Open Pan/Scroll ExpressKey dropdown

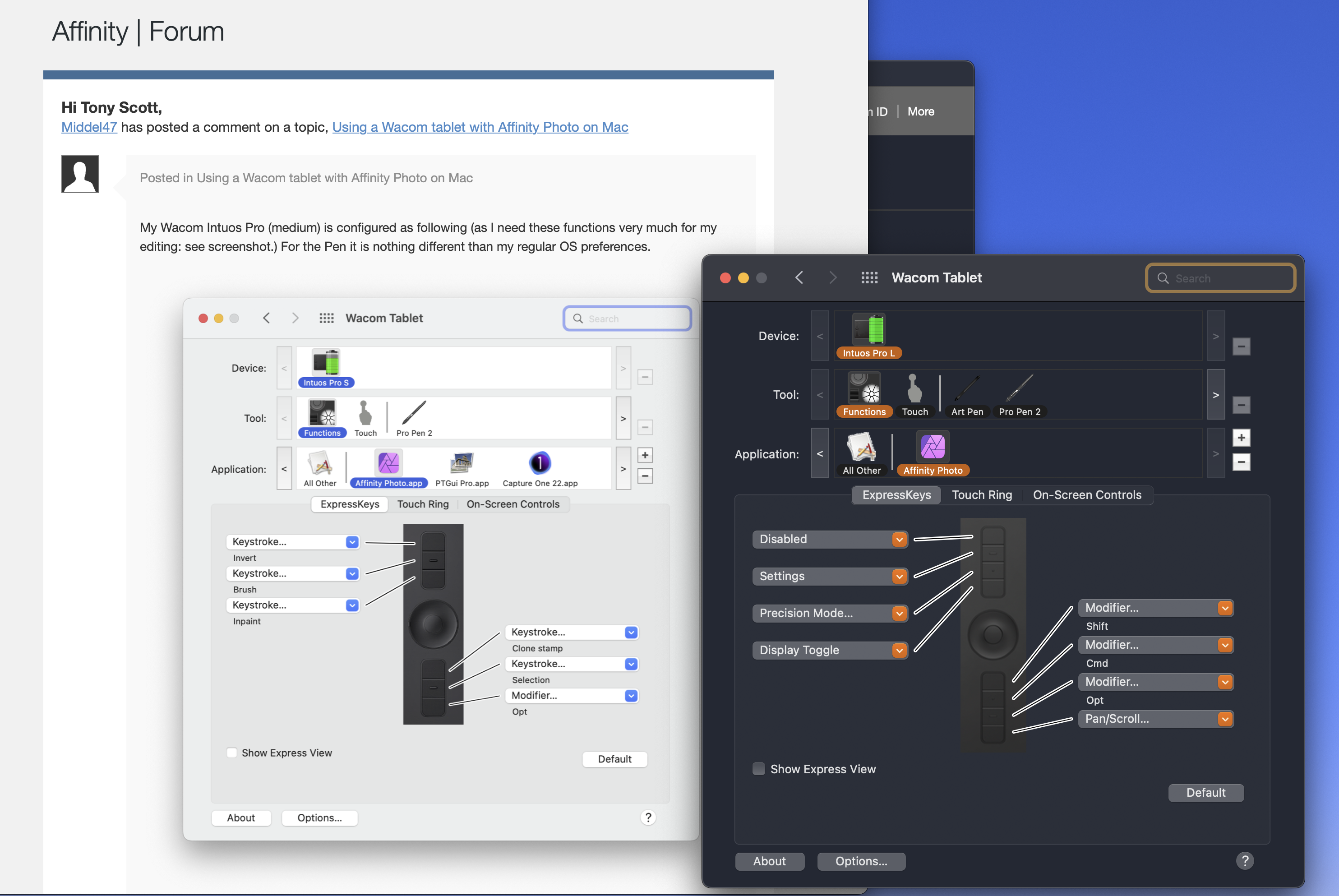1156,718
